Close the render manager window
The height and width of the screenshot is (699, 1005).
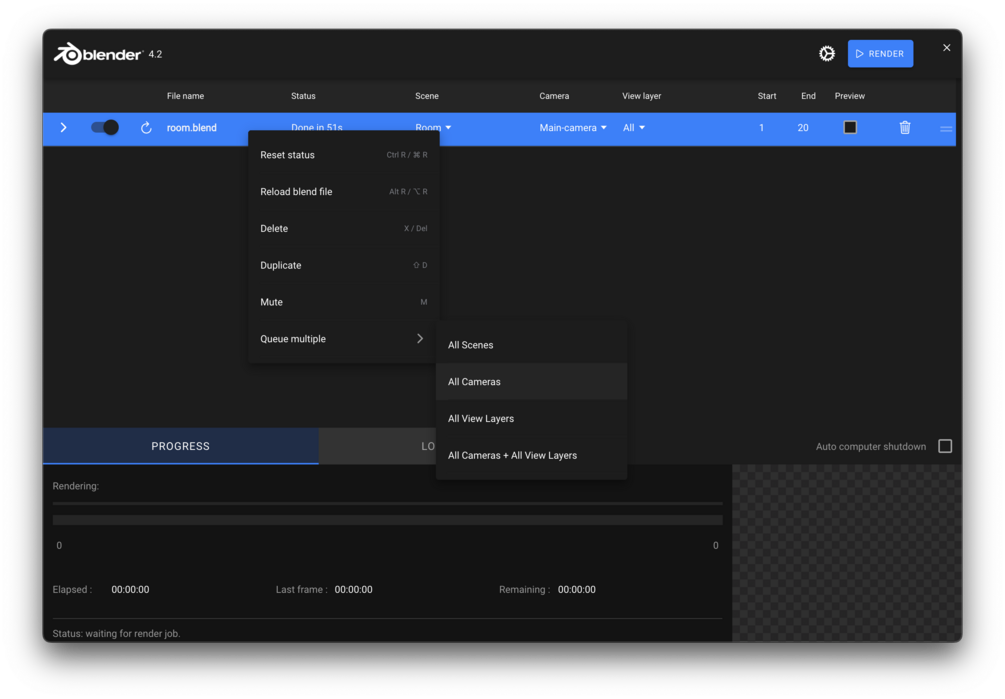(x=947, y=47)
